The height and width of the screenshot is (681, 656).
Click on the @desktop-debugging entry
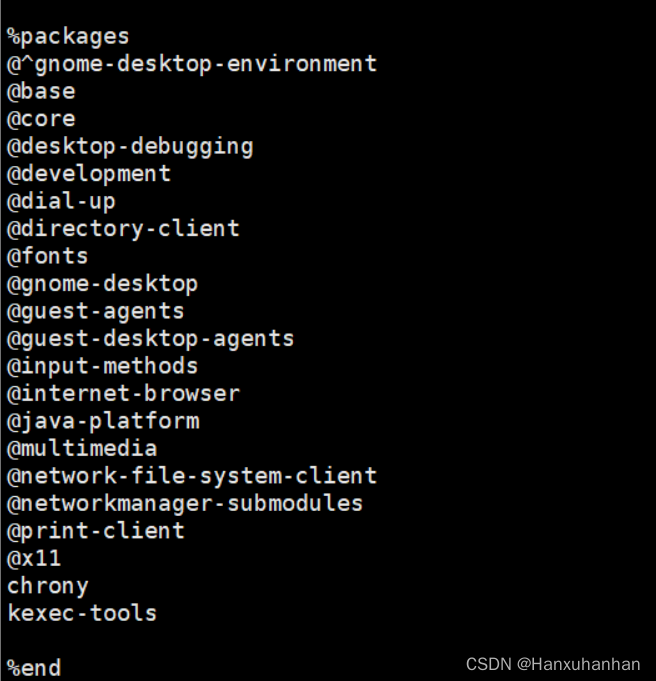click(130, 147)
